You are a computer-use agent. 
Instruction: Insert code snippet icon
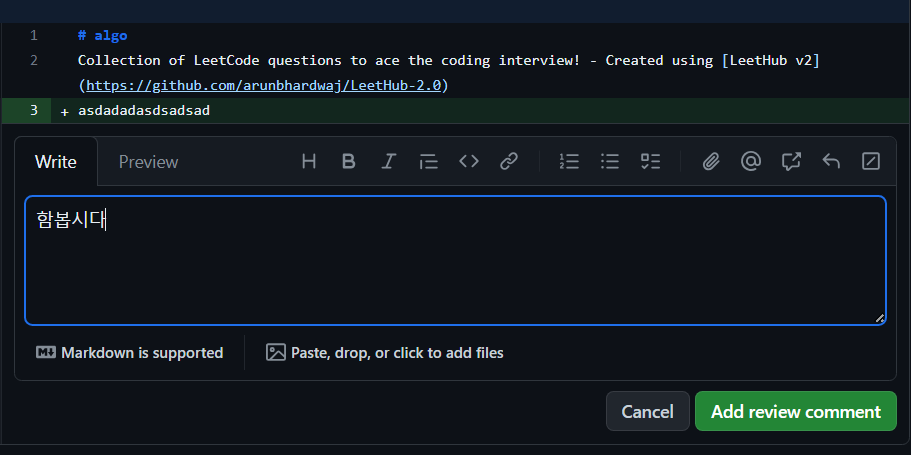point(469,161)
